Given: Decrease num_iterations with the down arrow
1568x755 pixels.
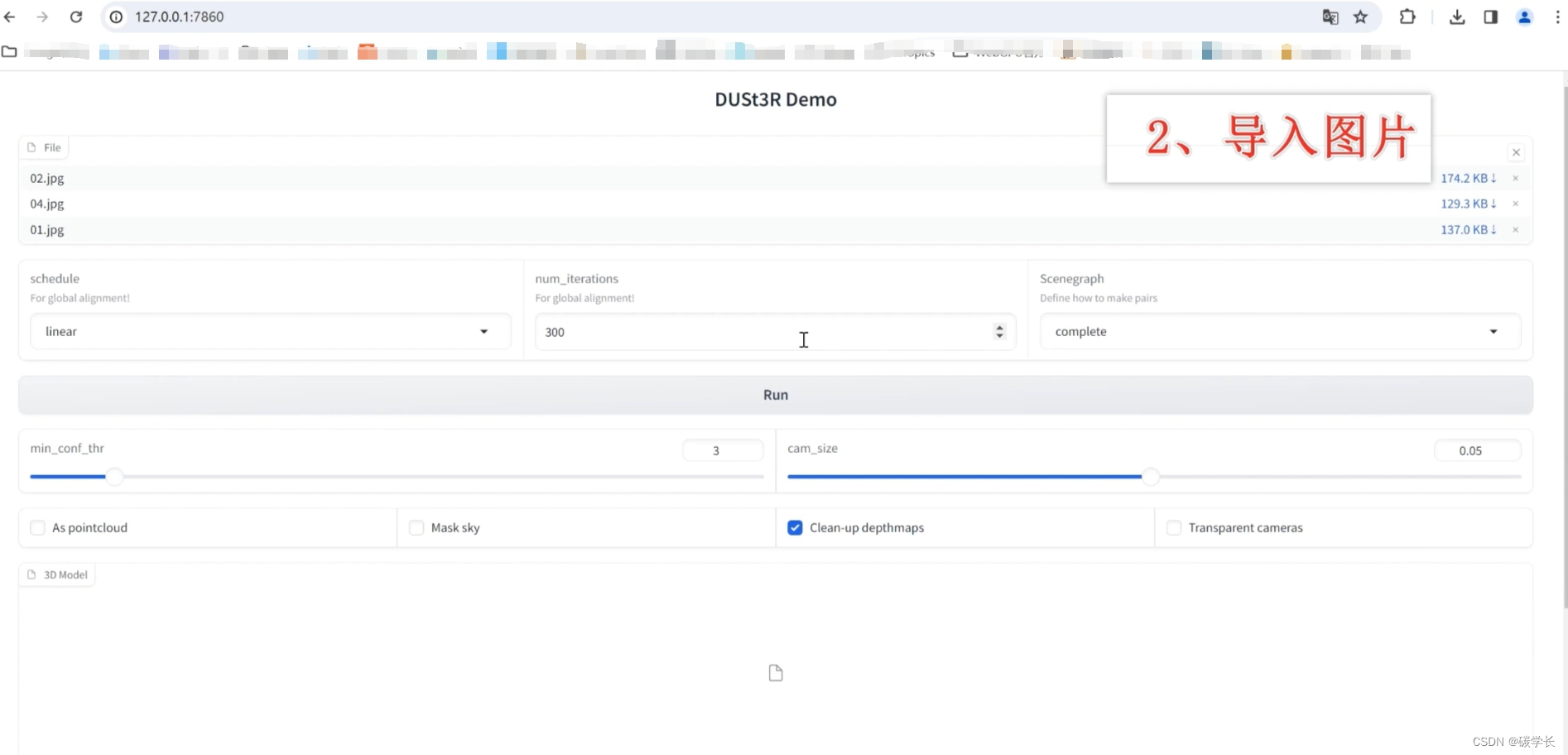Looking at the screenshot, I should point(999,336).
